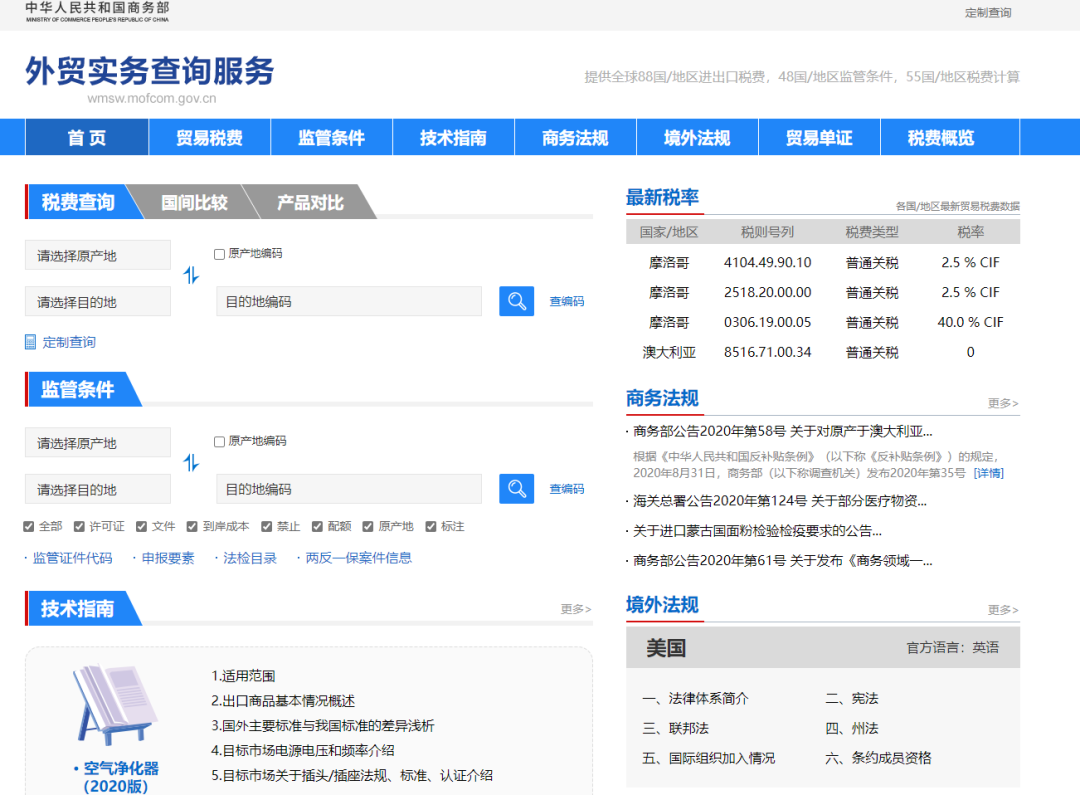
Task: Switch to the 产品对比 tab
Action: (x=309, y=202)
